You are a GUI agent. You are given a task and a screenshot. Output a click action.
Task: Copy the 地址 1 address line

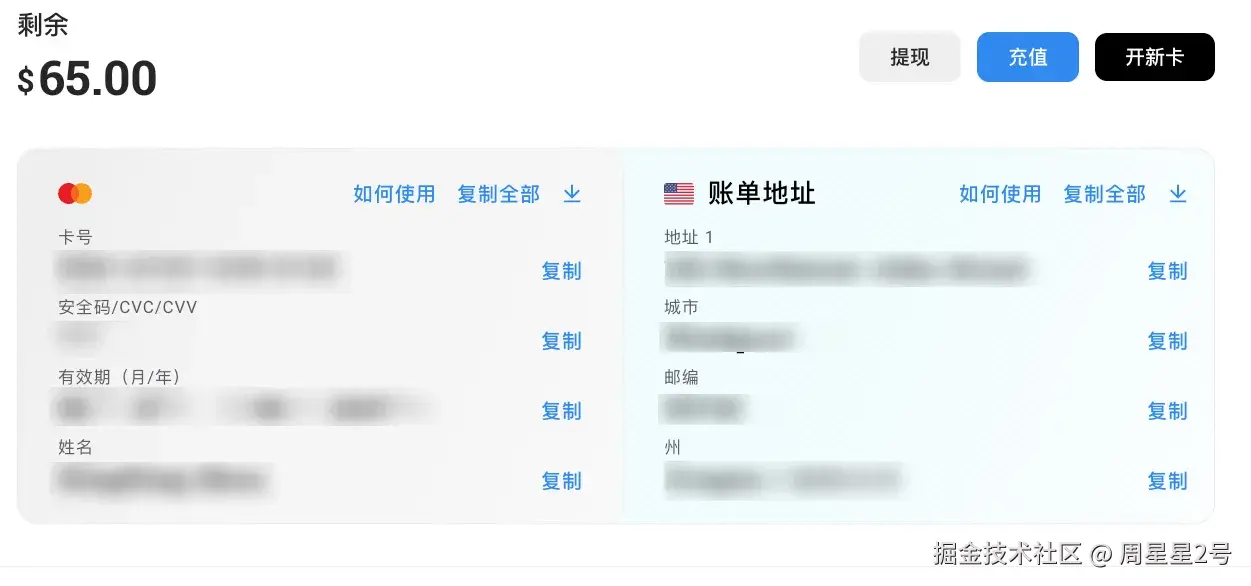[x=1167, y=271]
